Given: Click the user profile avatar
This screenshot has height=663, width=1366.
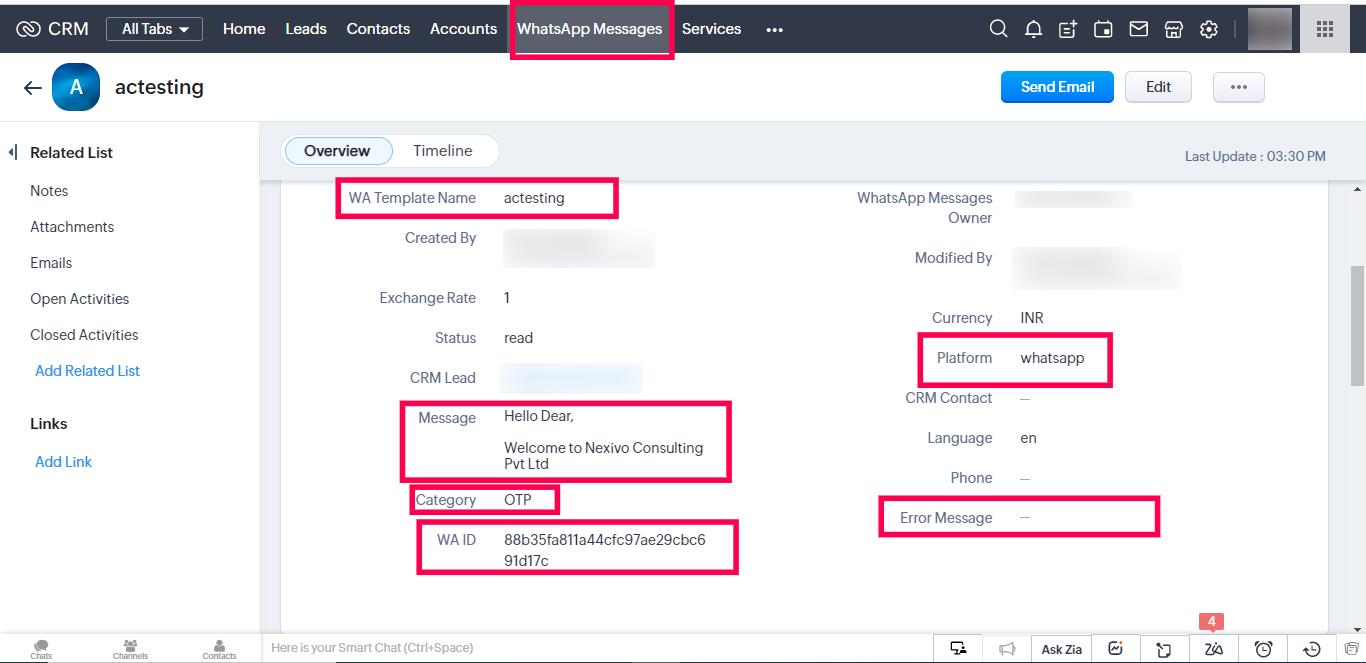Looking at the screenshot, I should tap(1270, 29).
